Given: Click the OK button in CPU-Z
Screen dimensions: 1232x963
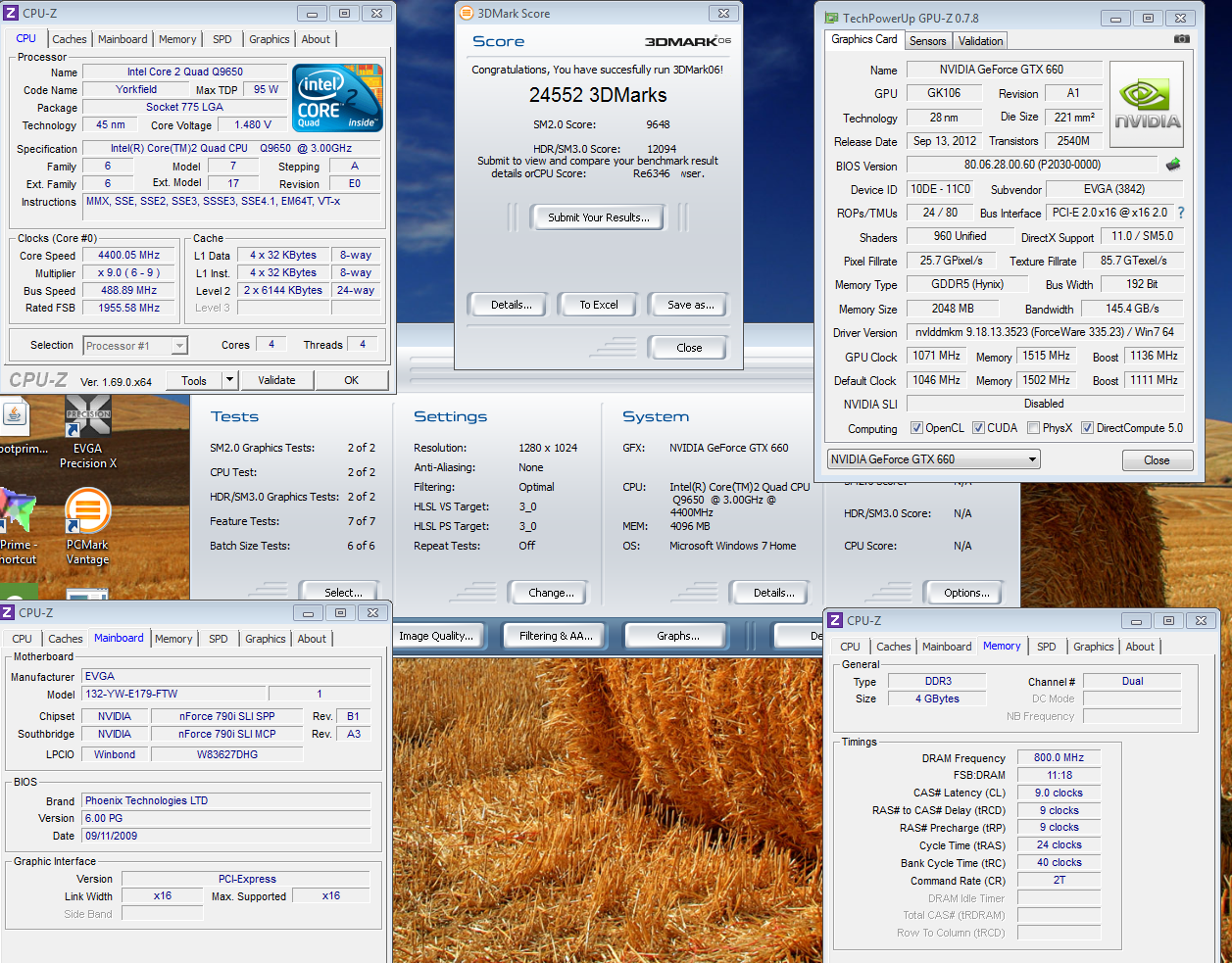Looking at the screenshot, I should (351, 380).
